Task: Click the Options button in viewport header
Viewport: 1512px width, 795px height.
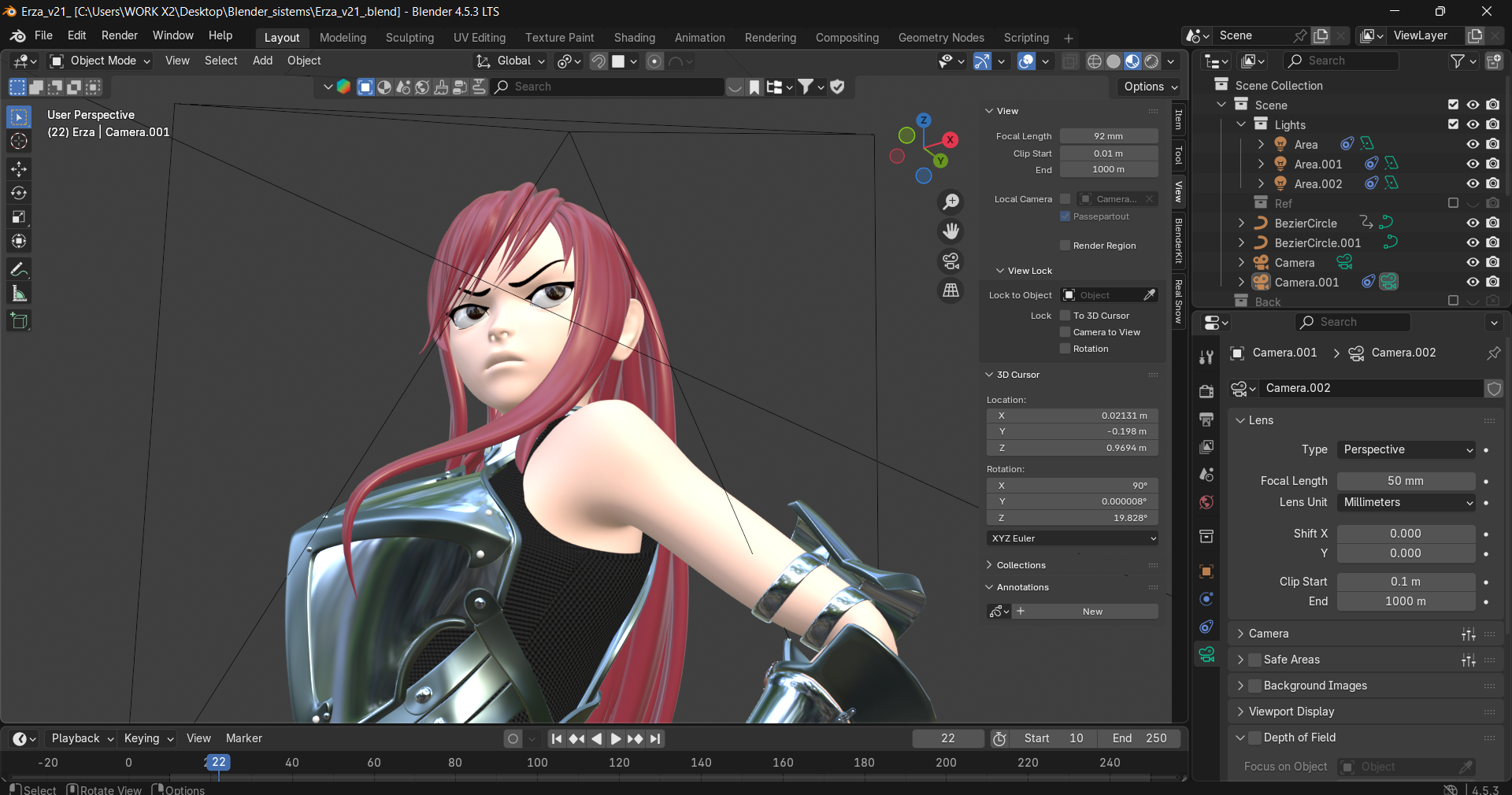Action: pos(1150,87)
